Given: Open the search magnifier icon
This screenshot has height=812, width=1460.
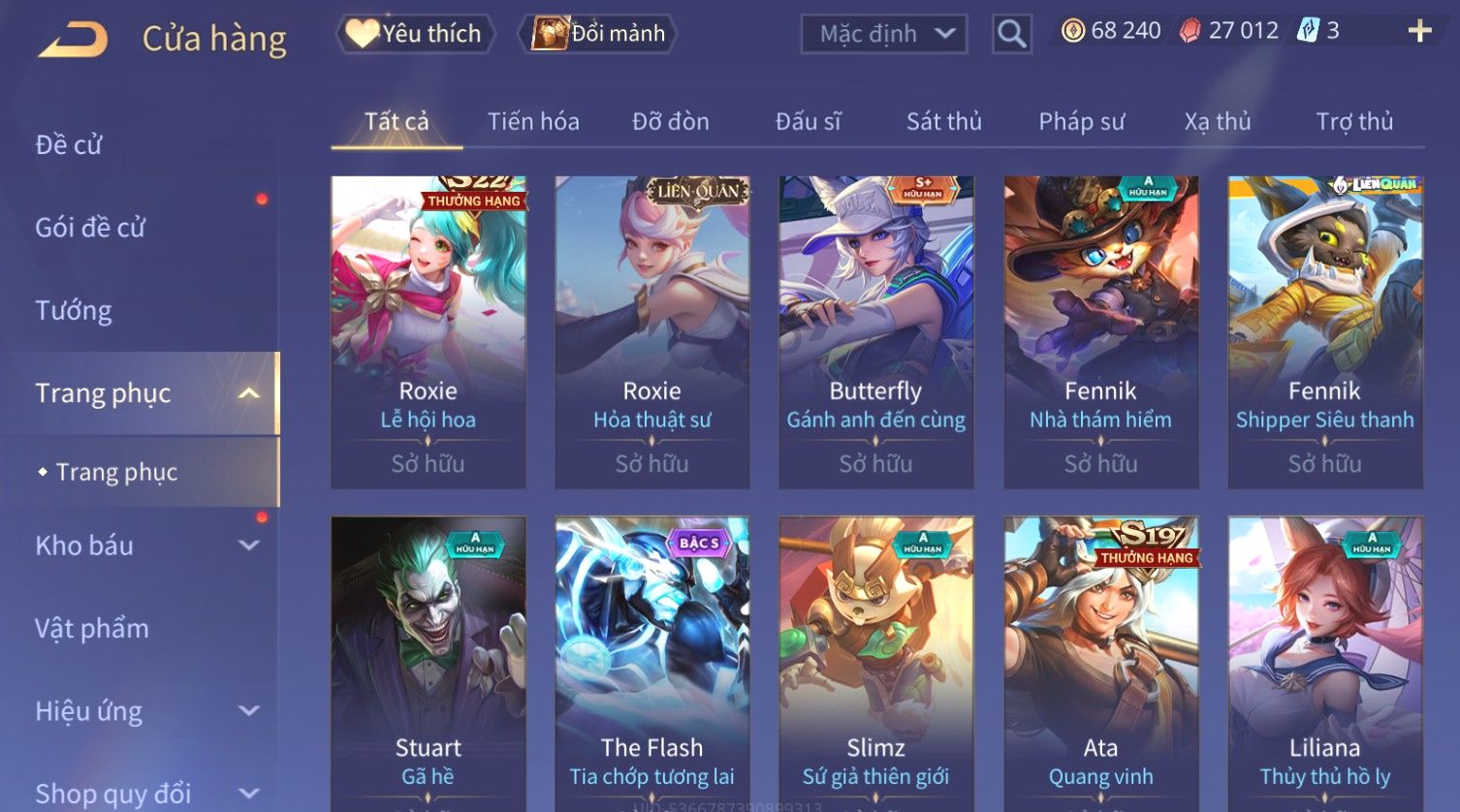Looking at the screenshot, I should pos(1011,34).
